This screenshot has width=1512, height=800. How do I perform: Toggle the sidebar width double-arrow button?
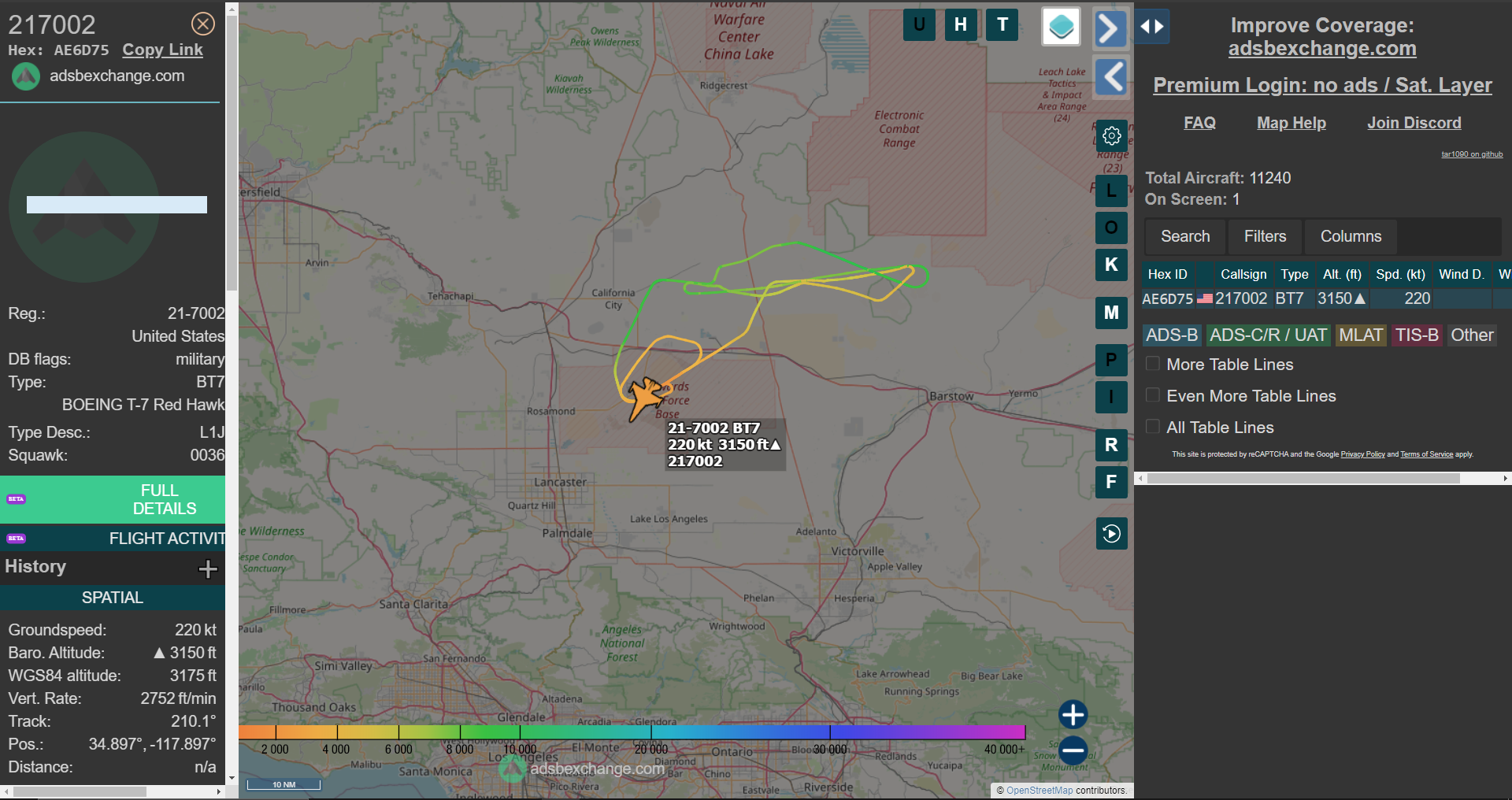pyautogui.click(x=1152, y=27)
